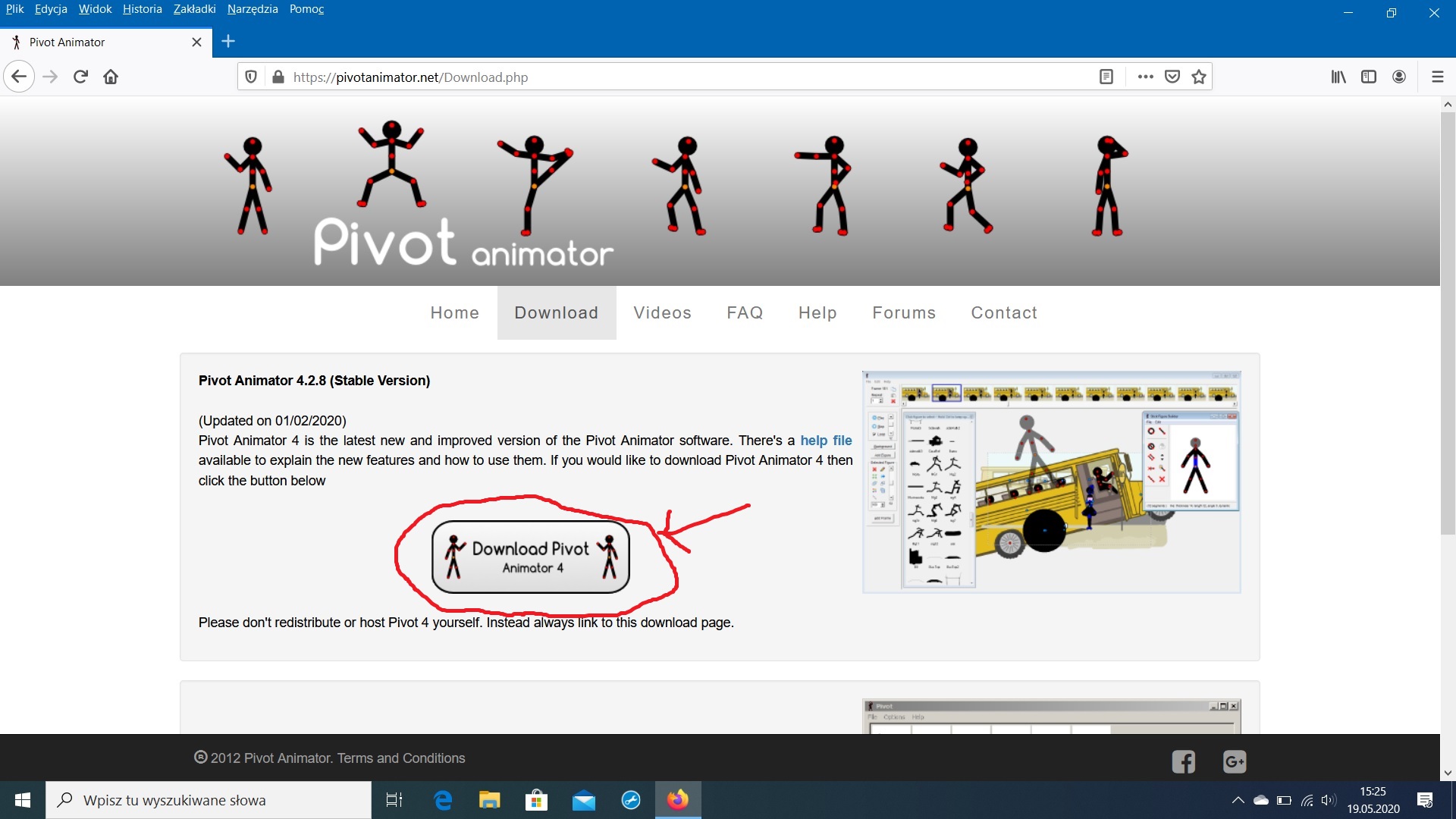Open the Contact page

pyautogui.click(x=1004, y=312)
